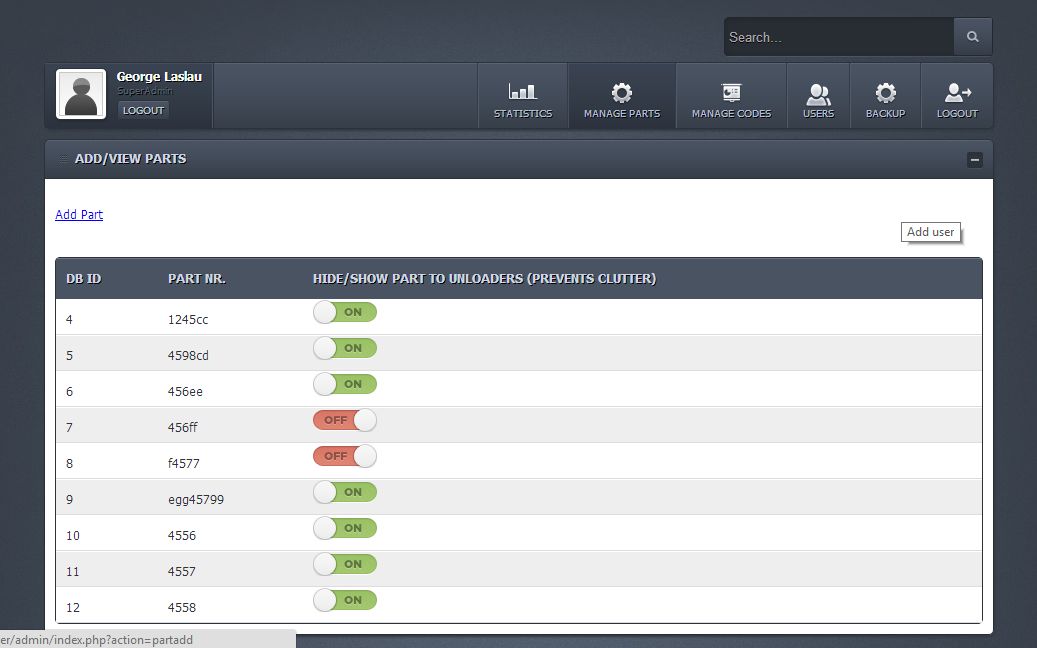Screen dimensions: 1037x648
Task: Click into the Search input field
Action: click(x=838, y=37)
